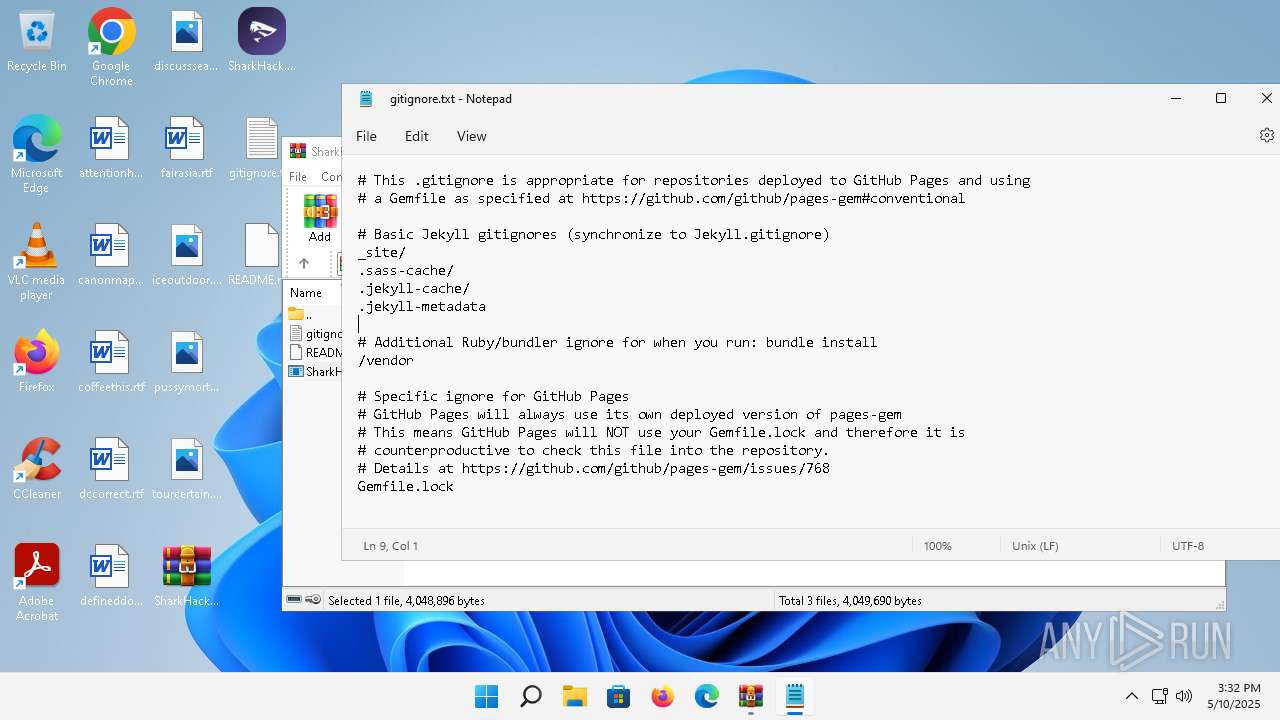The width and height of the screenshot is (1280, 720).
Task: Select attentionh Word document on desktop
Action: pyautogui.click(x=111, y=150)
